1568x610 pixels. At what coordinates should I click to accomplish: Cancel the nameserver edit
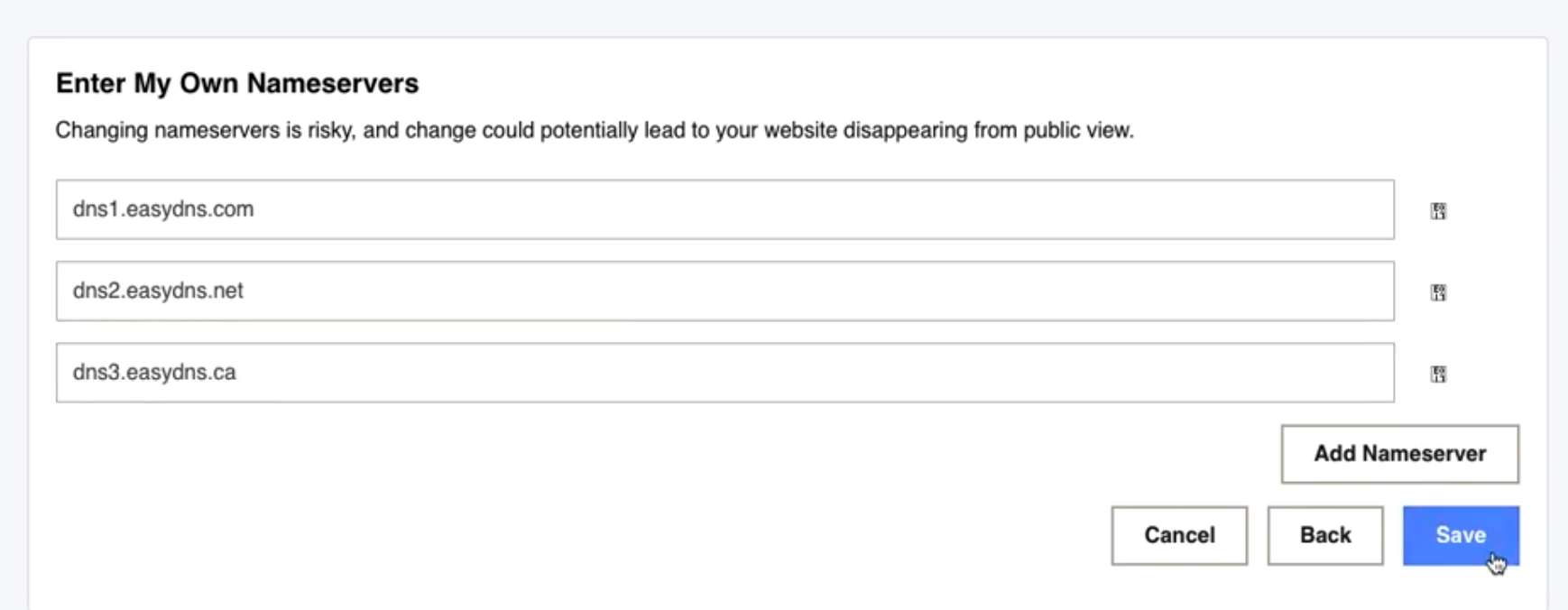click(x=1179, y=535)
